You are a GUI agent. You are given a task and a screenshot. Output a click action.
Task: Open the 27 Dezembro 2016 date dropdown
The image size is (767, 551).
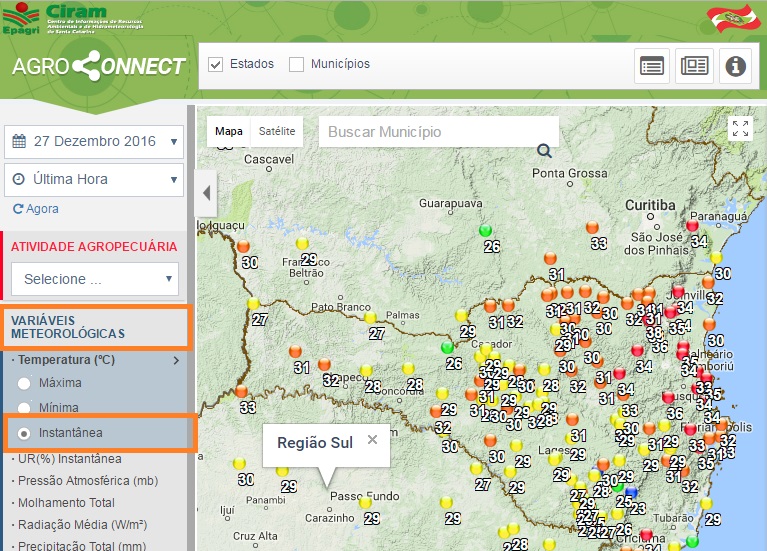pos(94,141)
